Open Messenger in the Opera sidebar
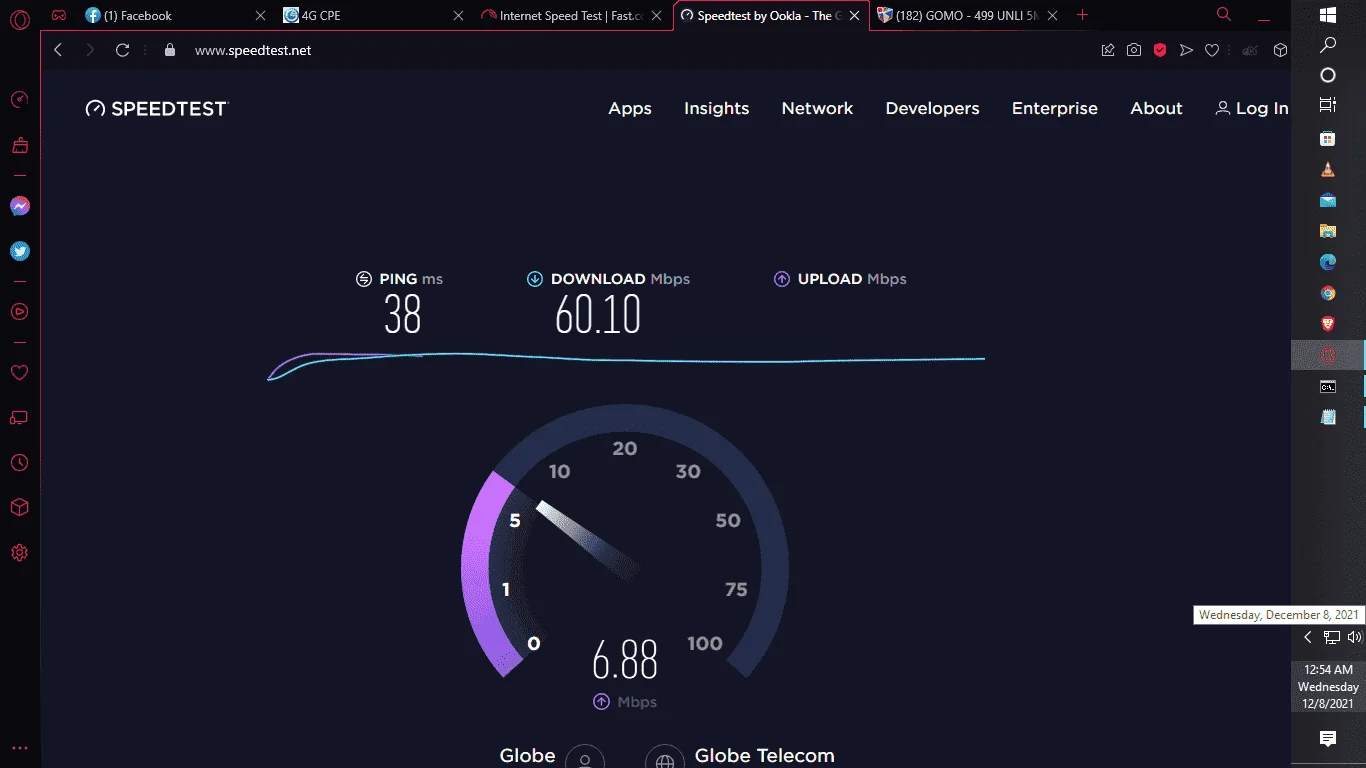 19,206
